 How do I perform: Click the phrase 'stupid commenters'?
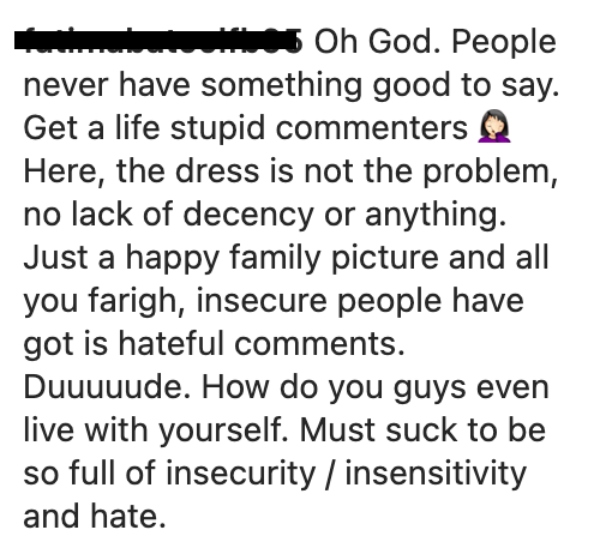tap(319, 129)
